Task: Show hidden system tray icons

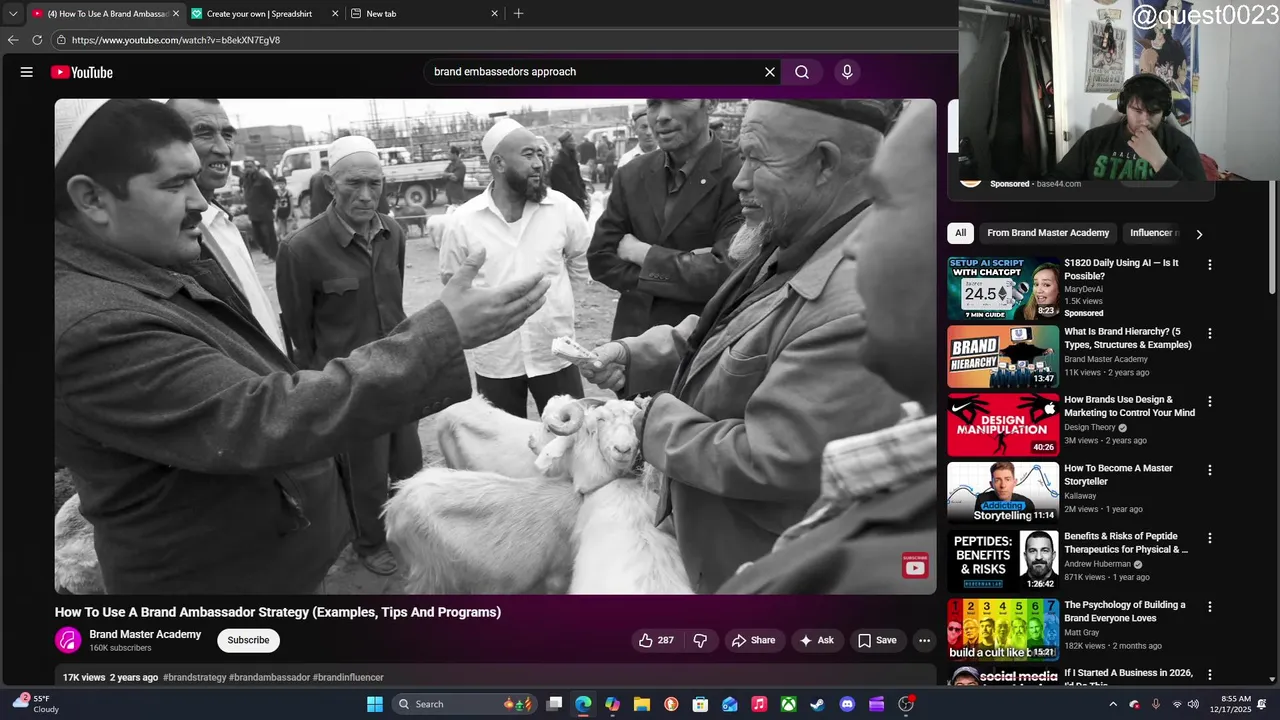Action: pos(1112,704)
